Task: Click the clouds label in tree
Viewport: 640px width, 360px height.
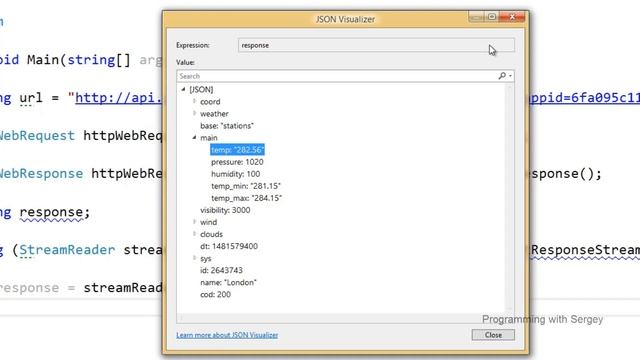Action: click(211, 234)
